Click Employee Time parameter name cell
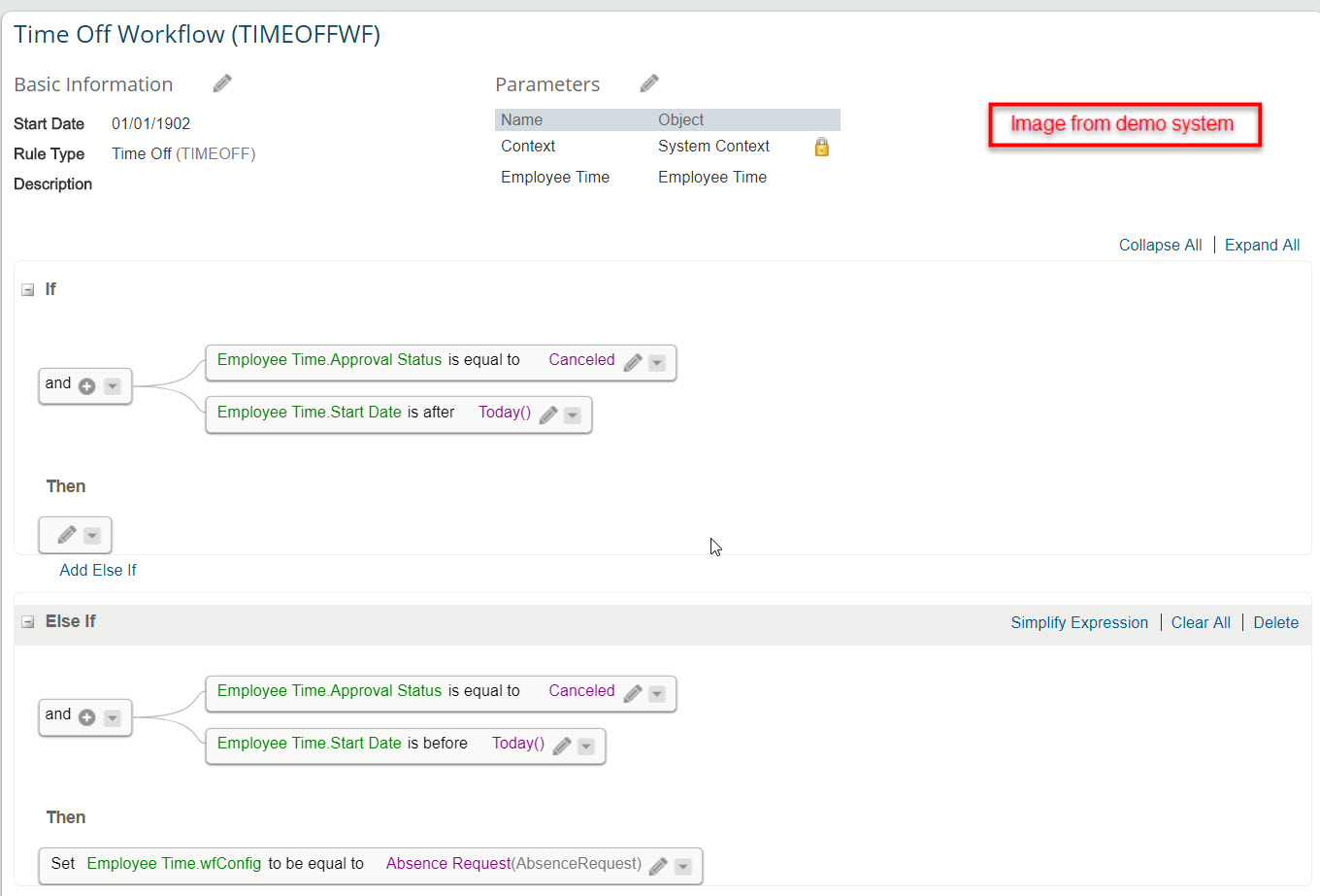 (555, 177)
